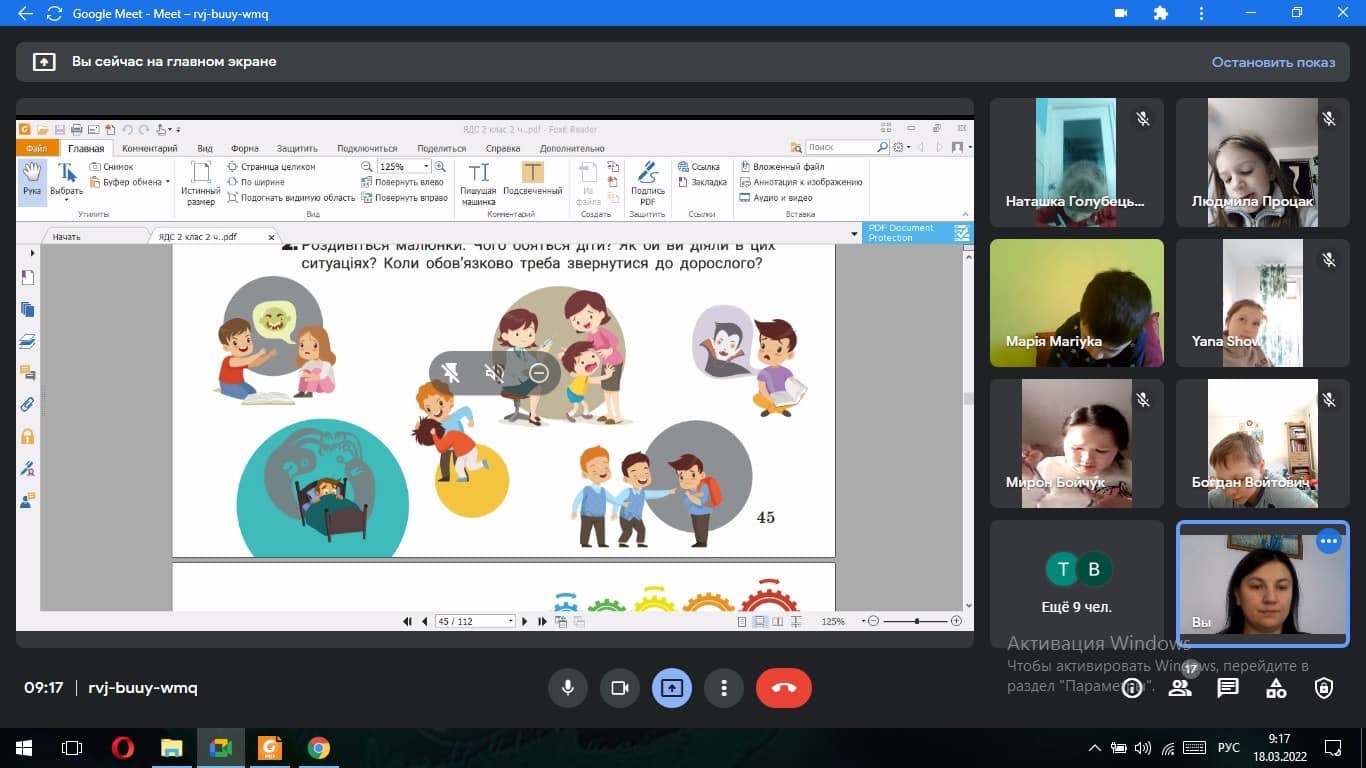
Task: Turn off the camera
Action: [x=619, y=688]
